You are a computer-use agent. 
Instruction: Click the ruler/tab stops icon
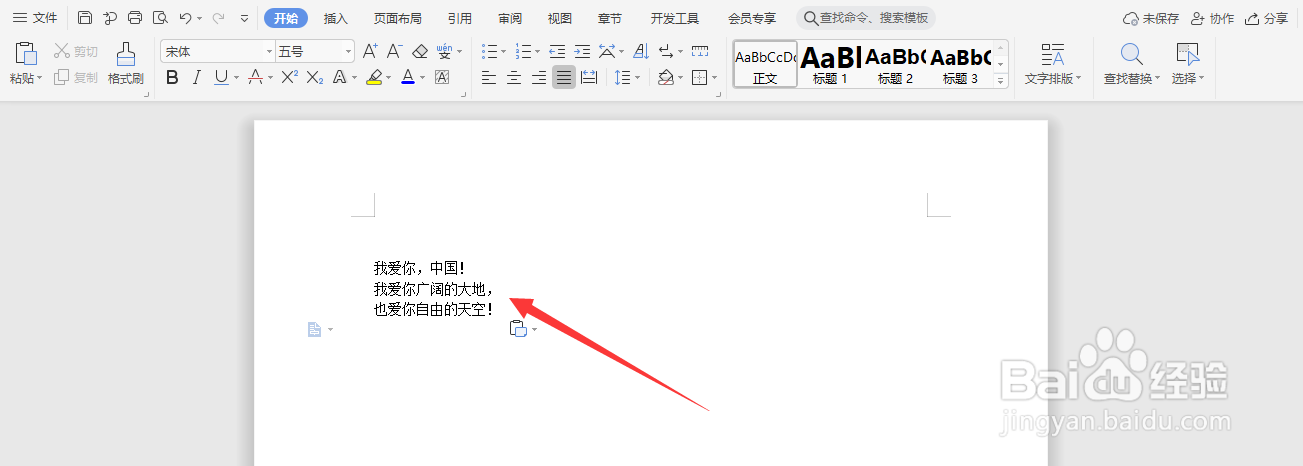pos(700,51)
